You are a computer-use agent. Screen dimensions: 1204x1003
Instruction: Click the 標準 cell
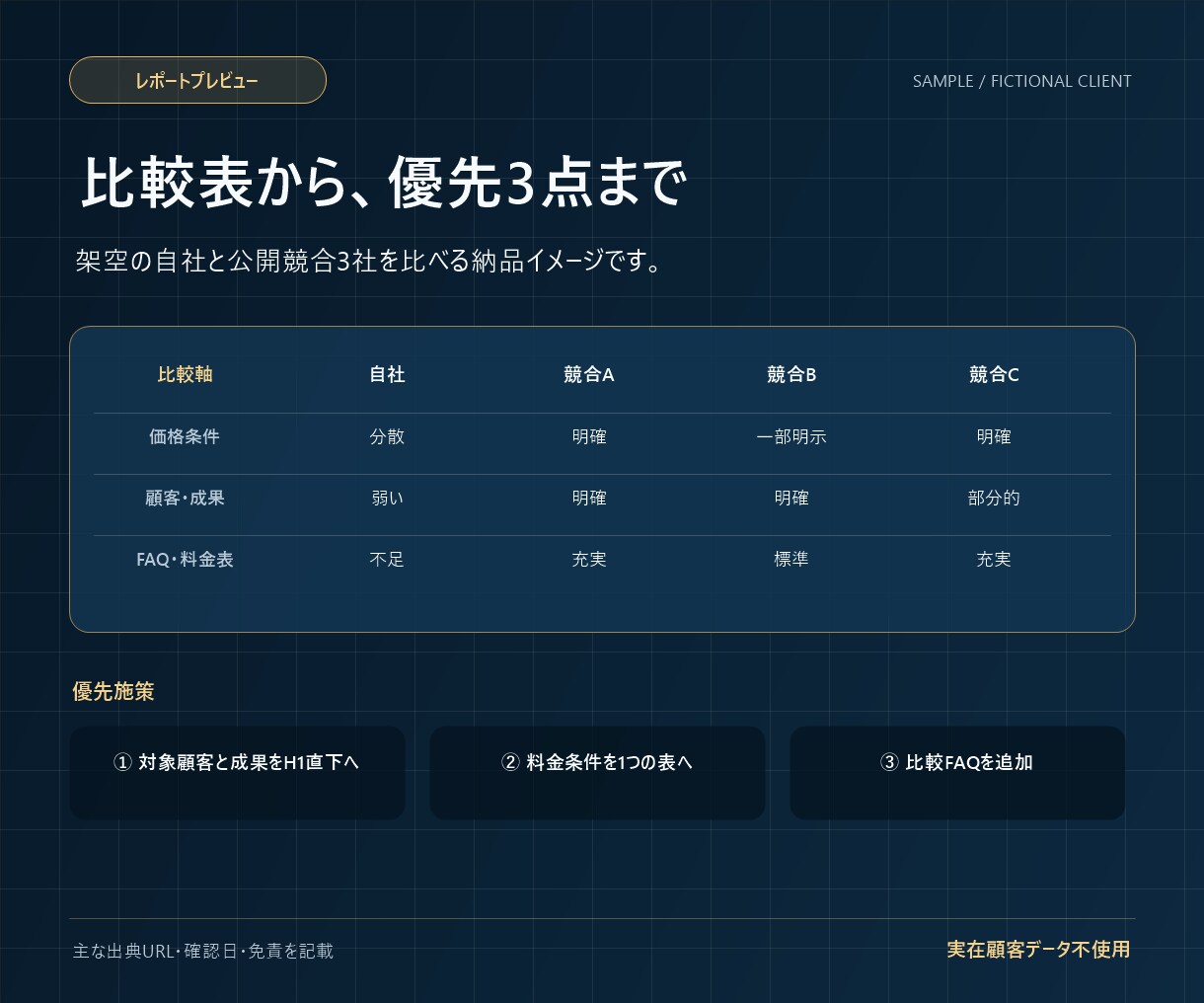[x=791, y=559]
